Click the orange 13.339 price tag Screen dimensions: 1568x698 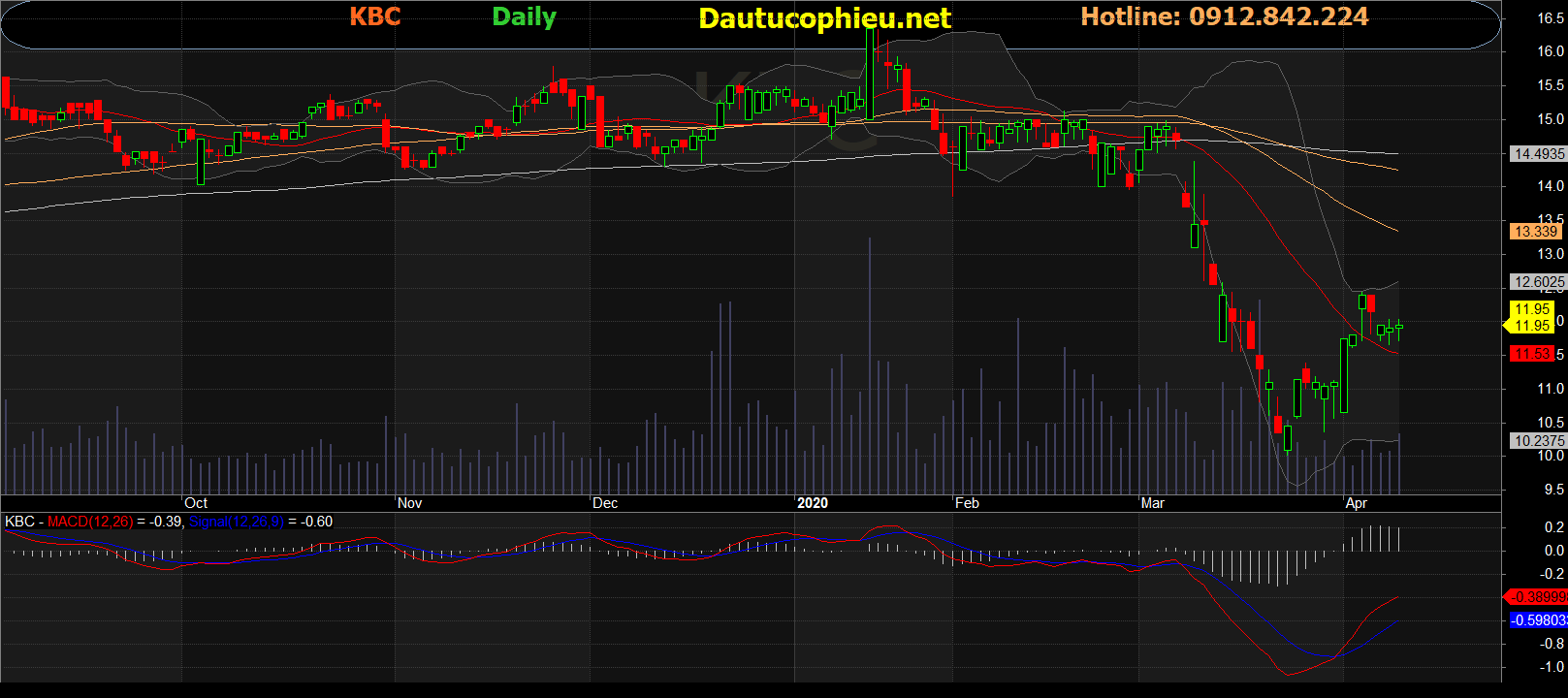point(1536,231)
